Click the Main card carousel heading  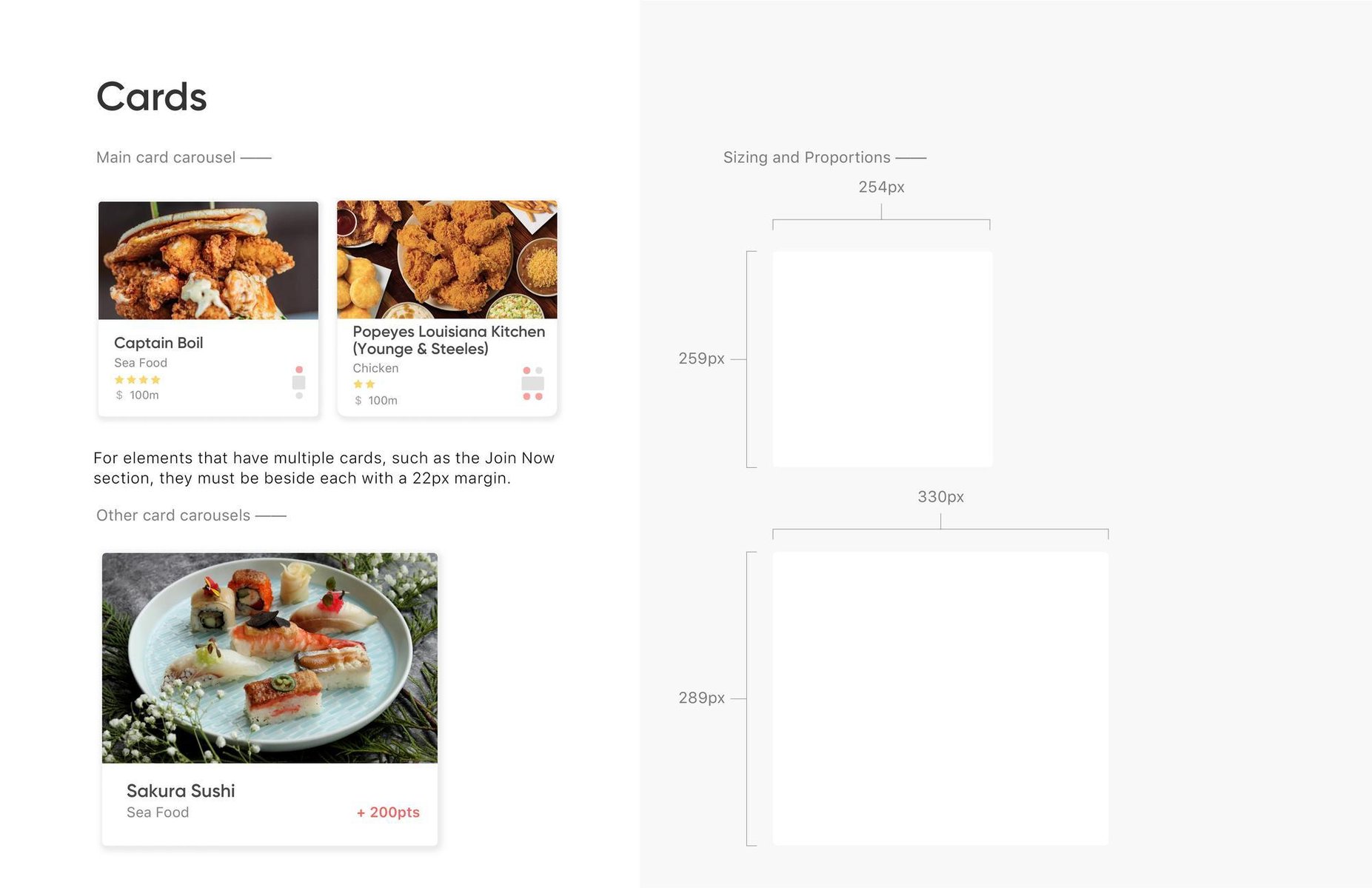166,158
